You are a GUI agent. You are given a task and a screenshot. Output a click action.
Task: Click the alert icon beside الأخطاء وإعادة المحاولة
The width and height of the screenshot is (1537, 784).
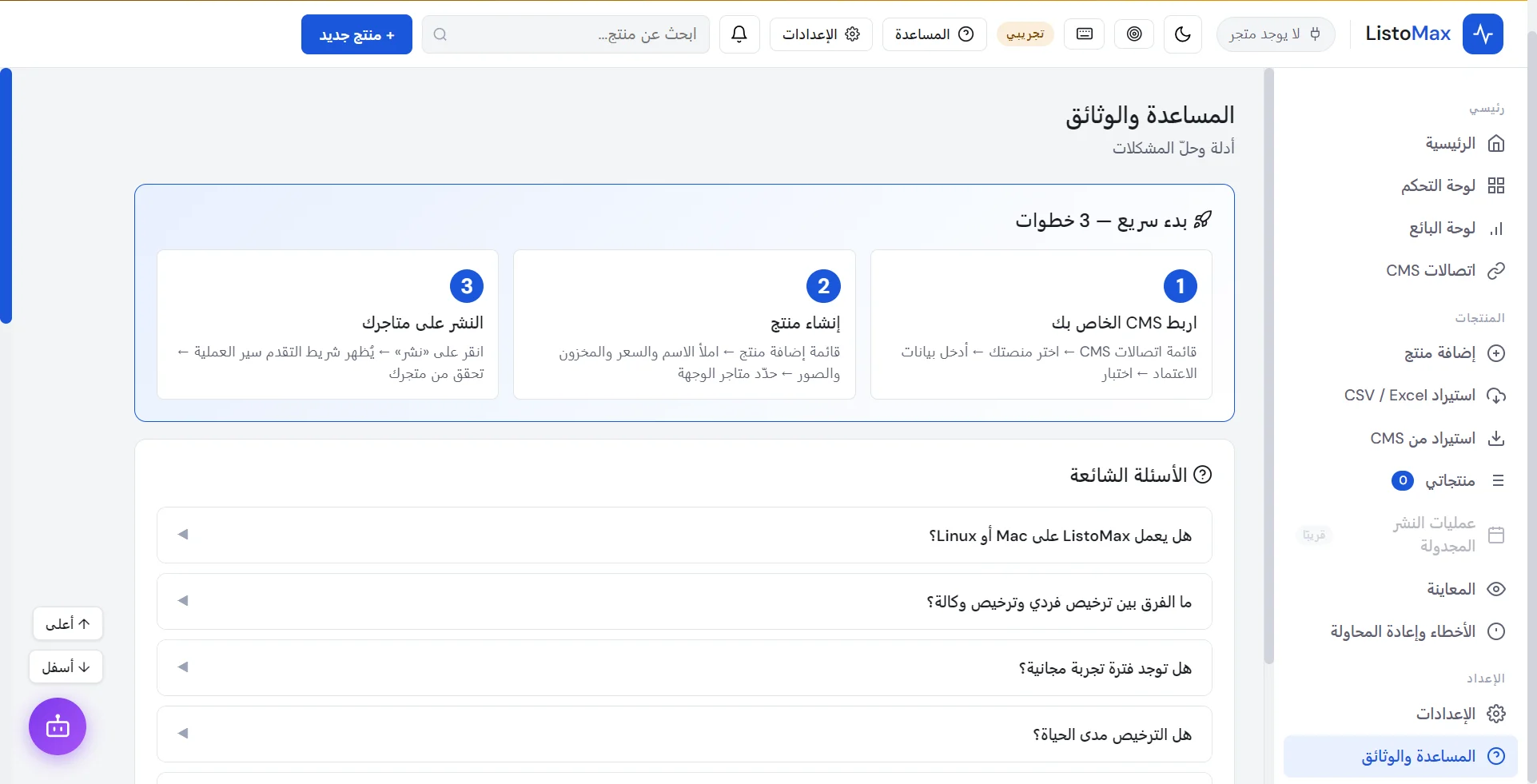point(1496,631)
